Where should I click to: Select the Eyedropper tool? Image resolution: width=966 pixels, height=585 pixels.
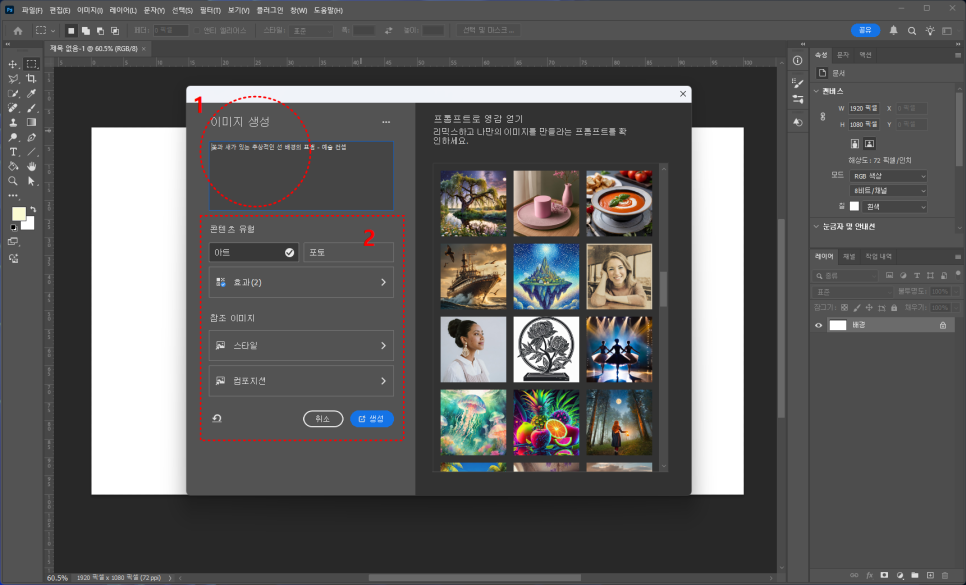[x=31, y=94]
